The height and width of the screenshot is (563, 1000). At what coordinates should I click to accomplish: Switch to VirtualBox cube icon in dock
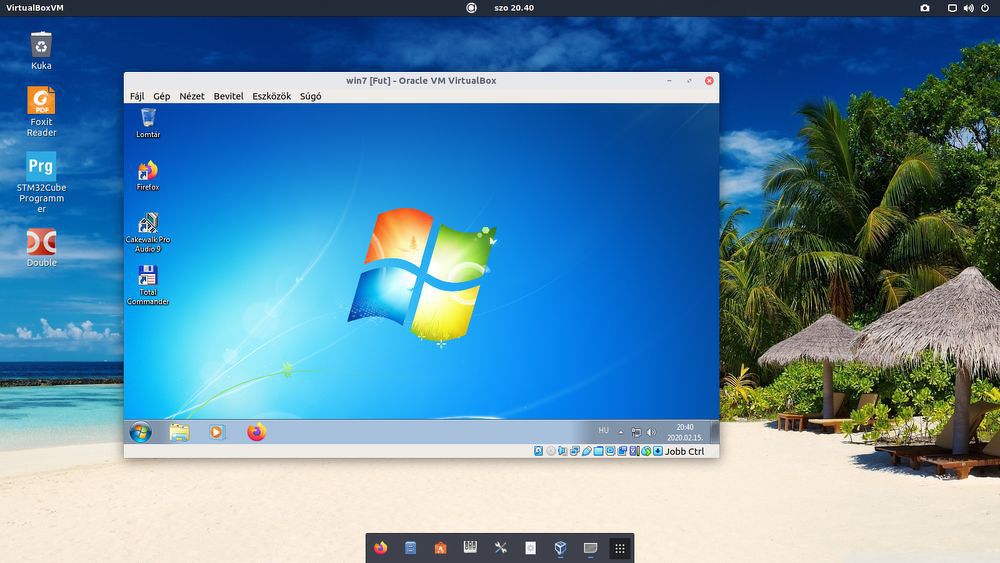click(561, 548)
